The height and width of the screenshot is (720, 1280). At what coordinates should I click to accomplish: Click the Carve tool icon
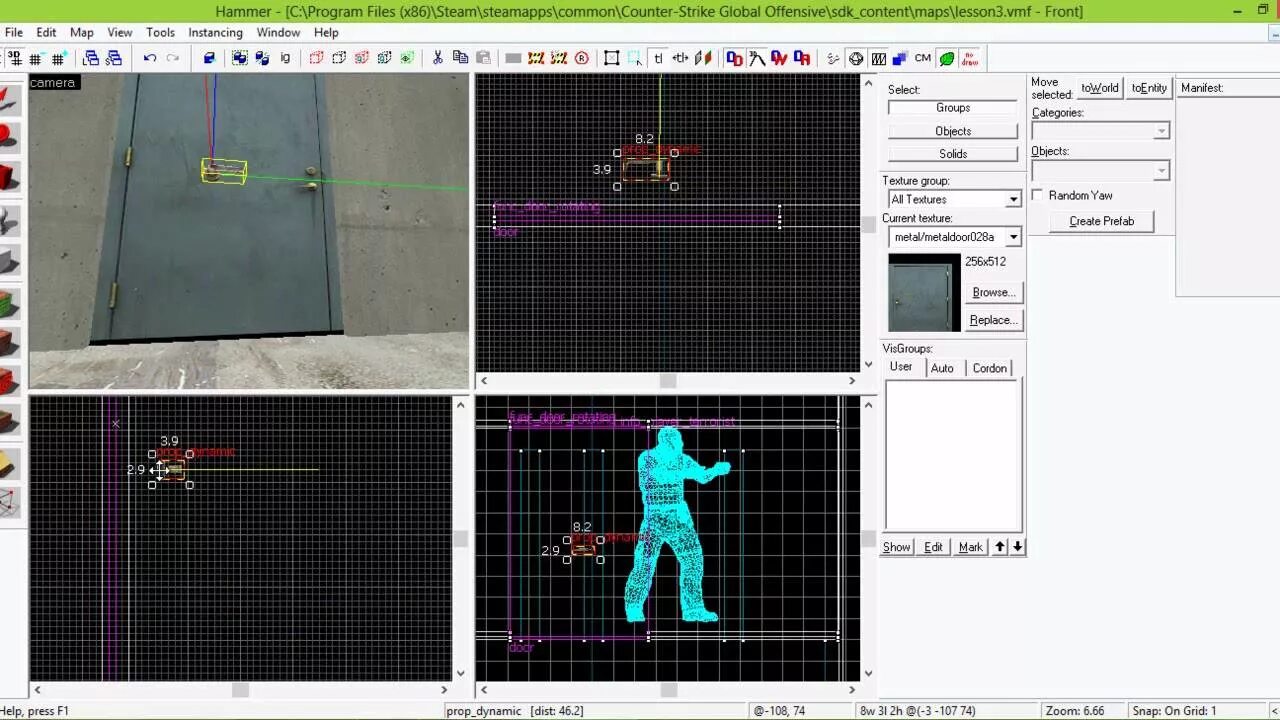click(x=208, y=58)
